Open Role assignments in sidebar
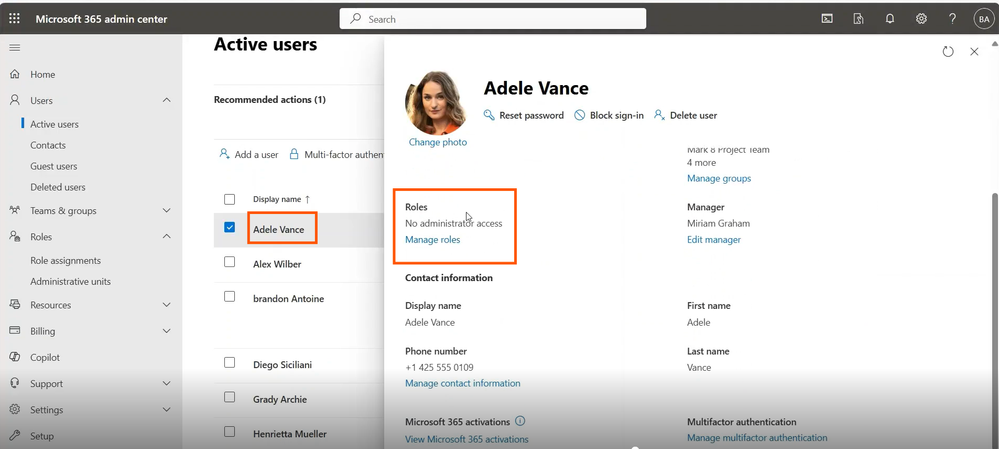This screenshot has height=449, width=999. pos(66,260)
